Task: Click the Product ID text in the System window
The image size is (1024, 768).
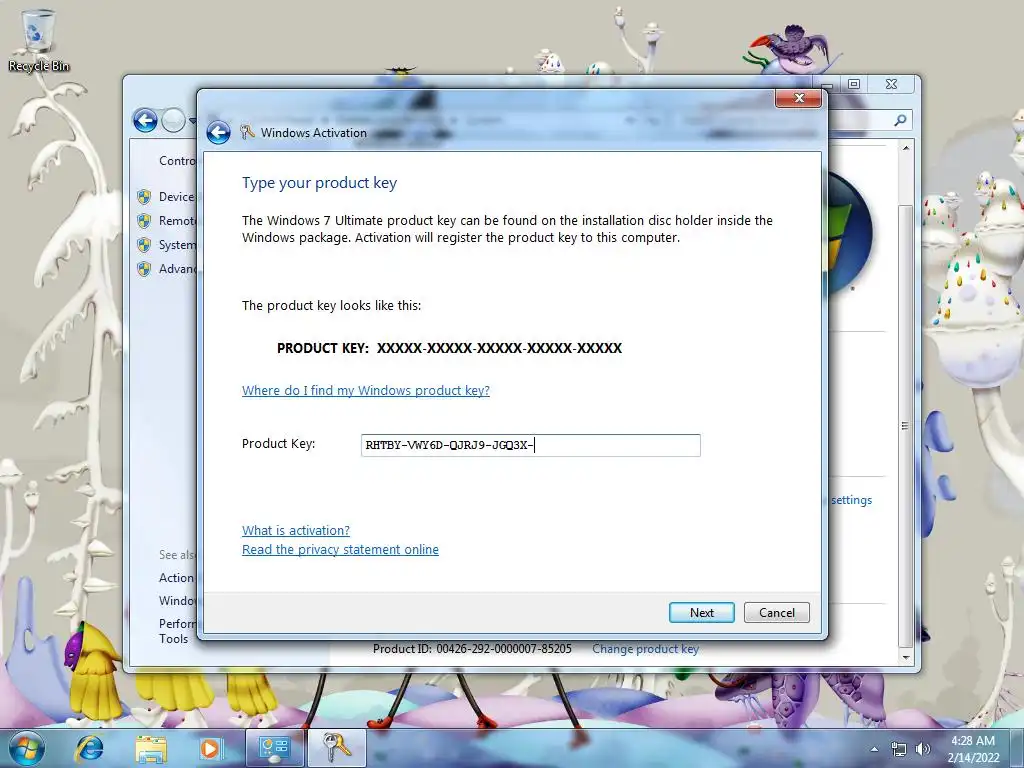Action: click(x=472, y=648)
